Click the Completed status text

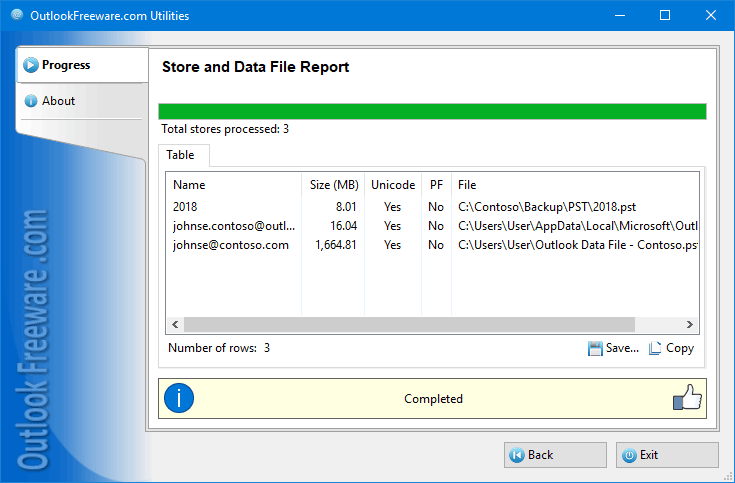click(433, 399)
